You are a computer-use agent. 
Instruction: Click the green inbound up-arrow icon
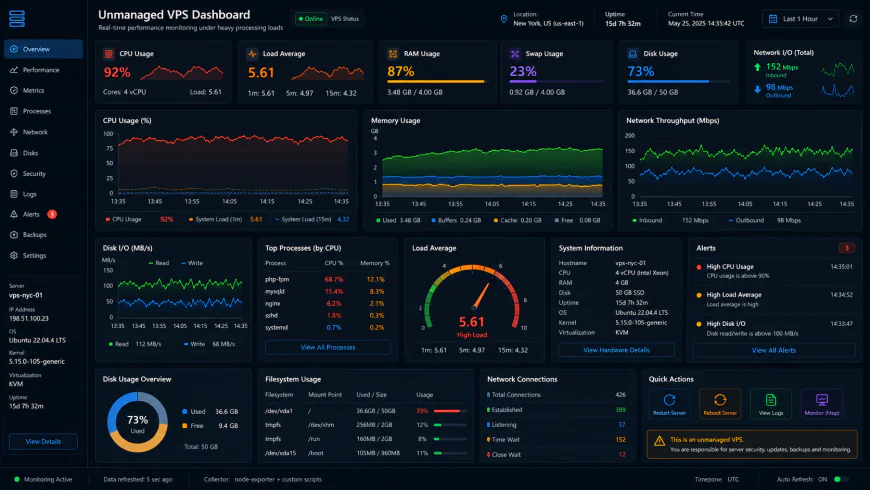(757, 67)
